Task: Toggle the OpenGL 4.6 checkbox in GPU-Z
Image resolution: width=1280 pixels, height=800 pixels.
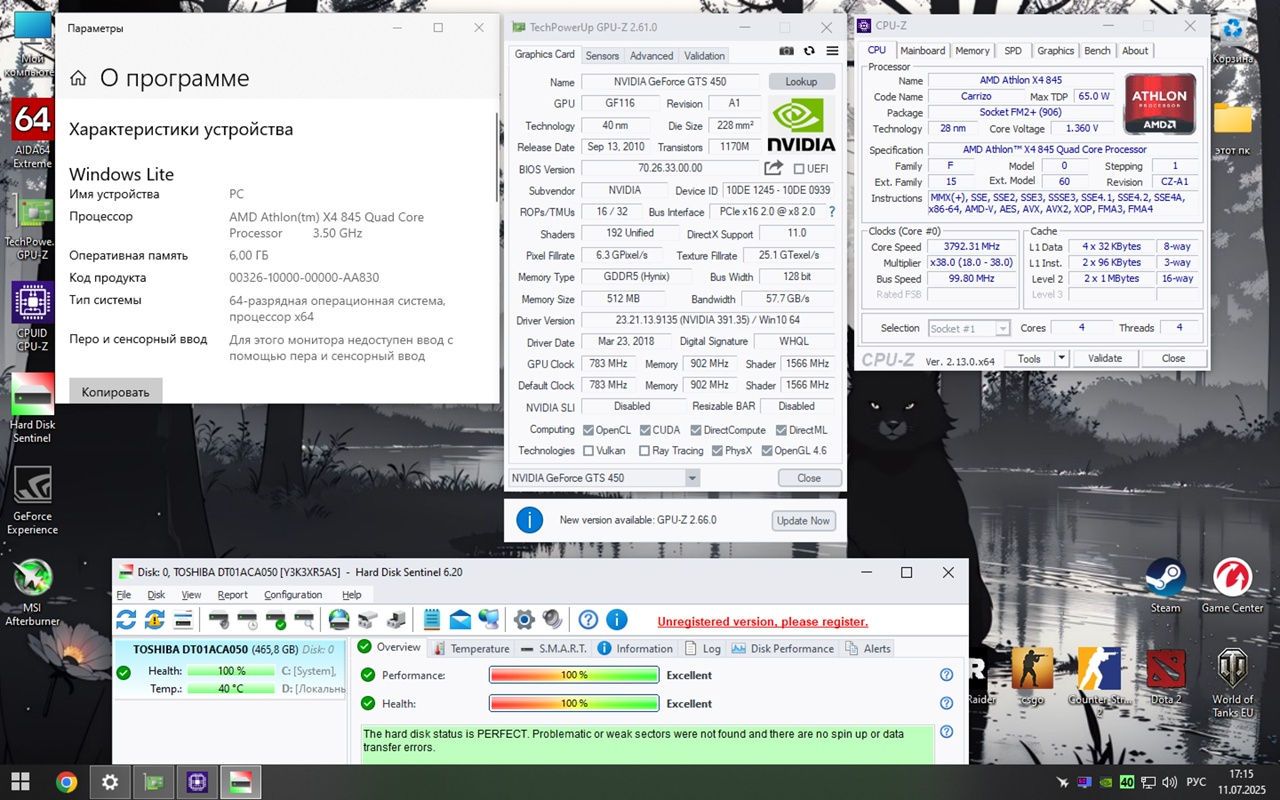Action: click(x=766, y=451)
